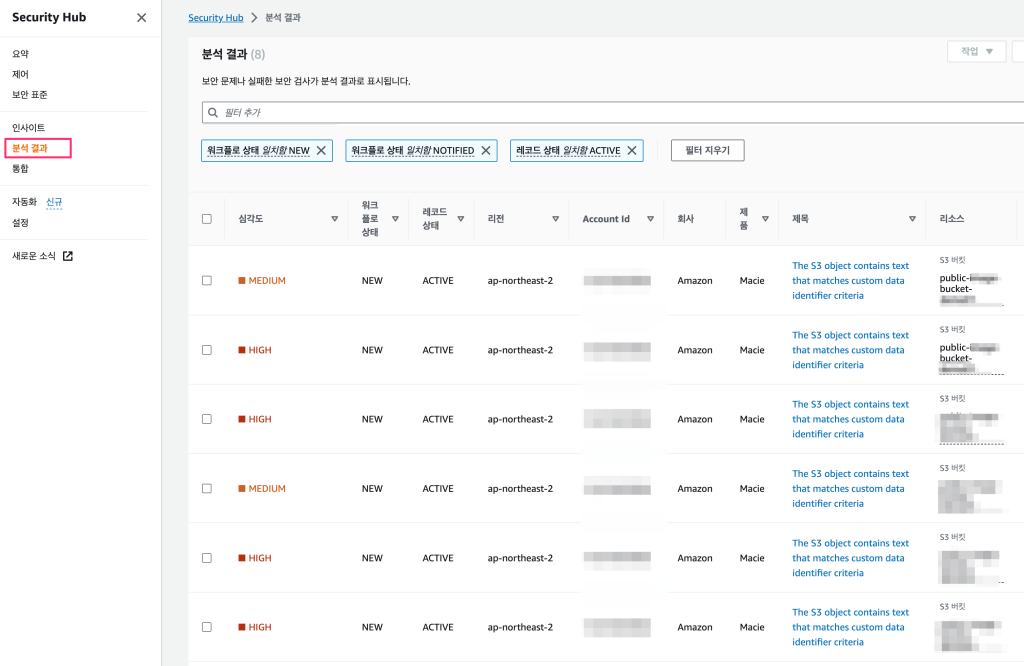1024x666 pixels.
Task: Click the 회사 column header
Action: 685,219
